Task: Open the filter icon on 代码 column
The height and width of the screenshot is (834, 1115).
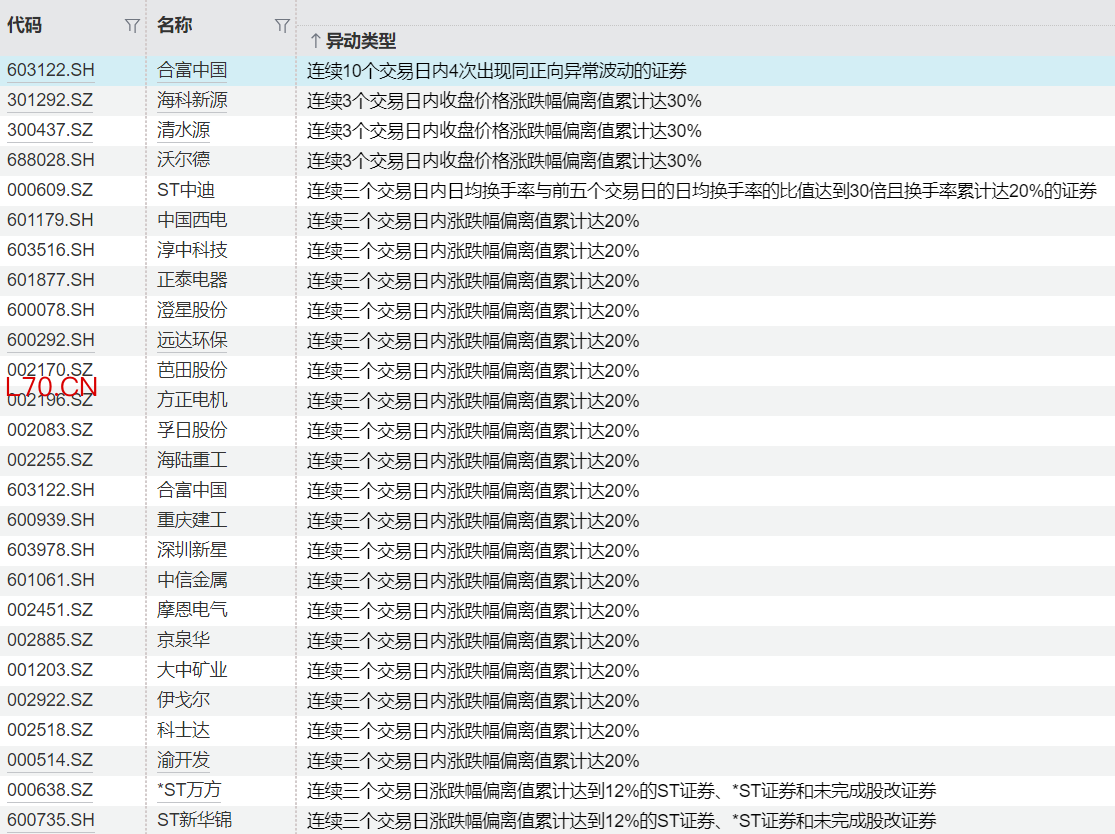Action: 132,26
